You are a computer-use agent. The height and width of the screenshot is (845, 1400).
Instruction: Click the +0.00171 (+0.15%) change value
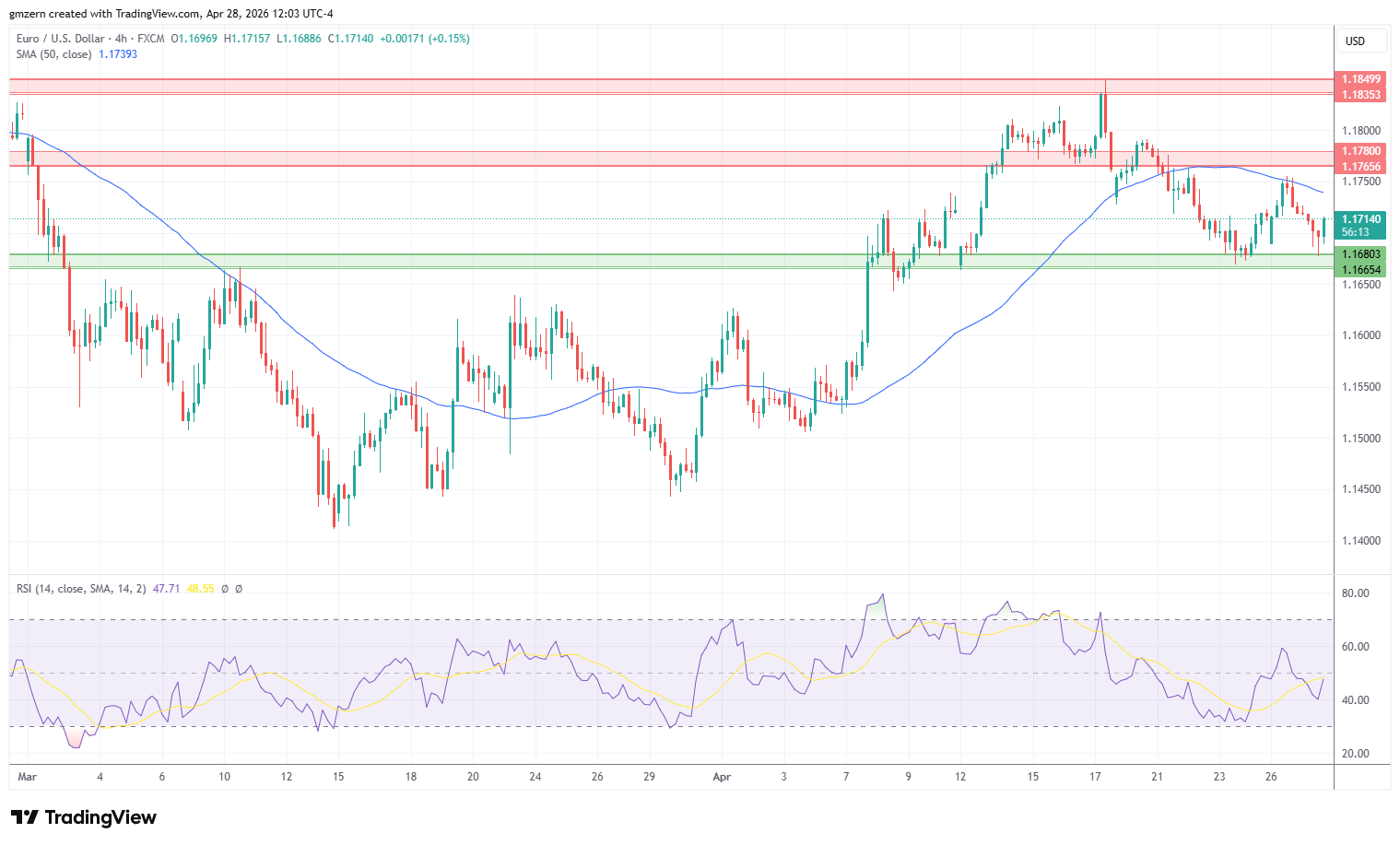[x=425, y=39]
